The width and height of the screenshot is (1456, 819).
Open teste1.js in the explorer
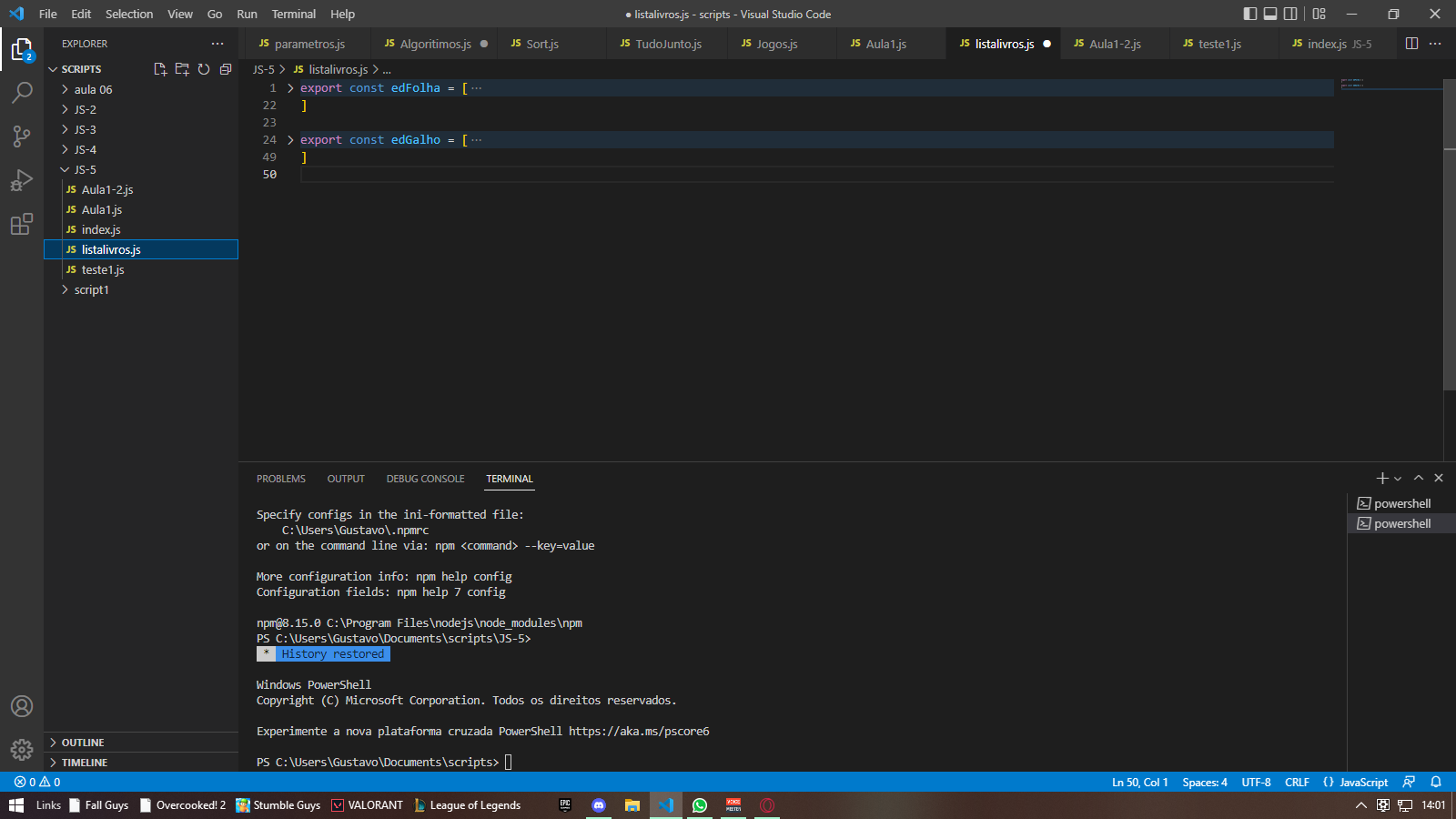click(141, 269)
